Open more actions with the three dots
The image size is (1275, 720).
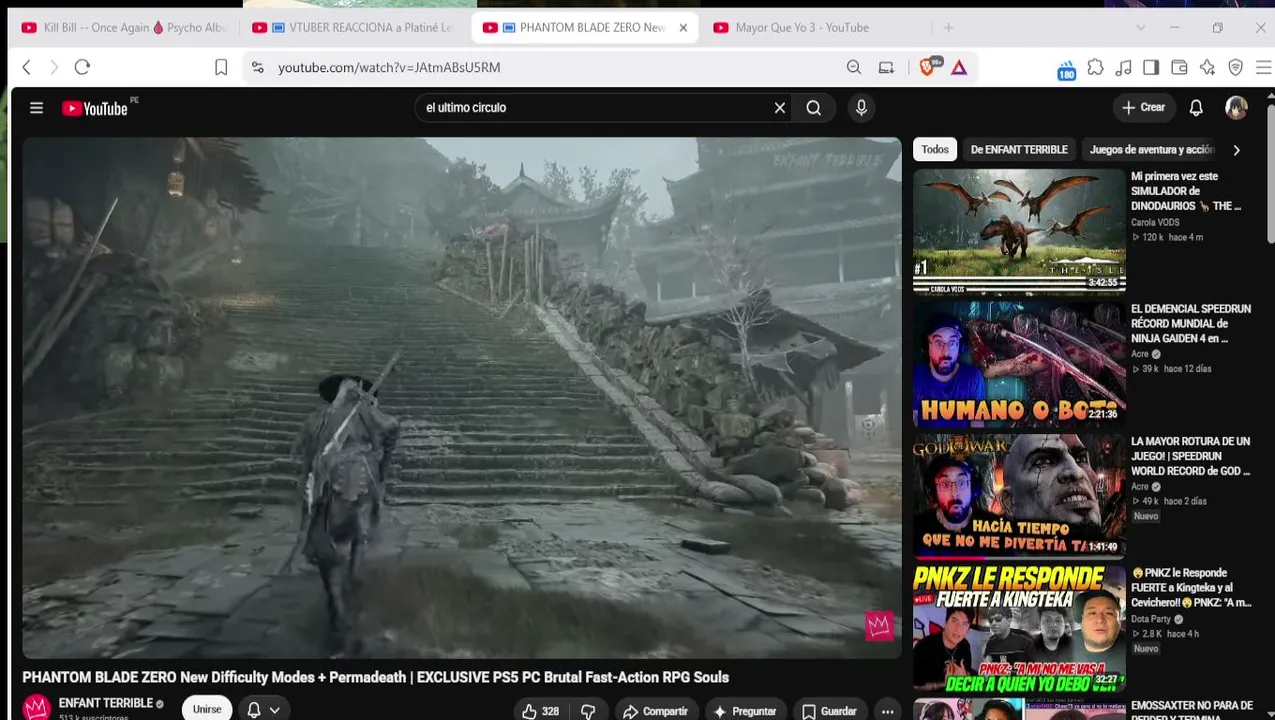(887, 711)
